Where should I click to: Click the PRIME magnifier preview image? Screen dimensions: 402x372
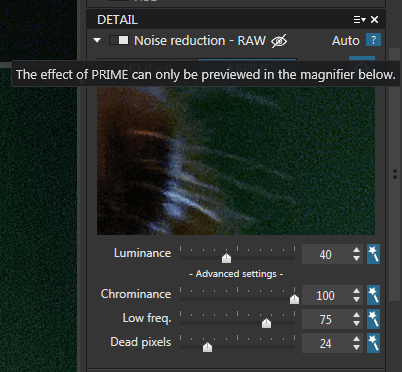[236, 161]
